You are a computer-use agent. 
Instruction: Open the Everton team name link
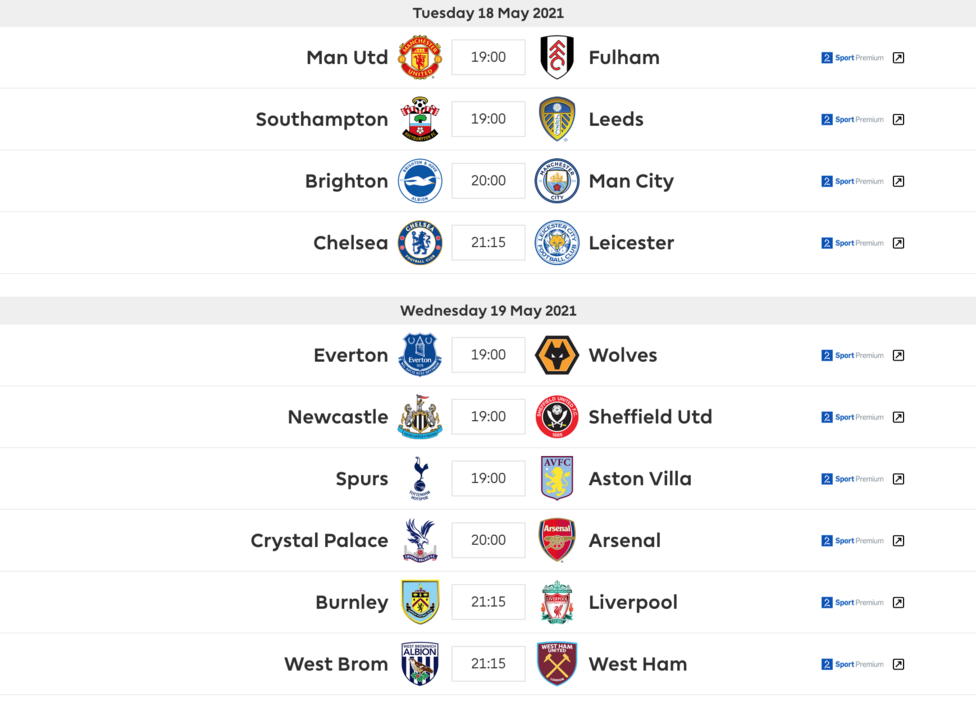pyautogui.click(x=350, y=355)
